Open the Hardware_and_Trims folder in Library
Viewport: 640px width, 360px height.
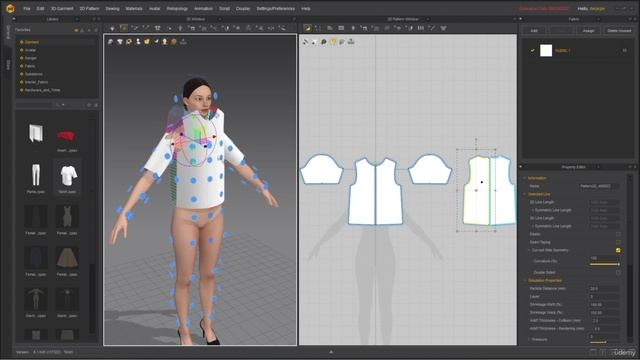click(x=42, y=90)
